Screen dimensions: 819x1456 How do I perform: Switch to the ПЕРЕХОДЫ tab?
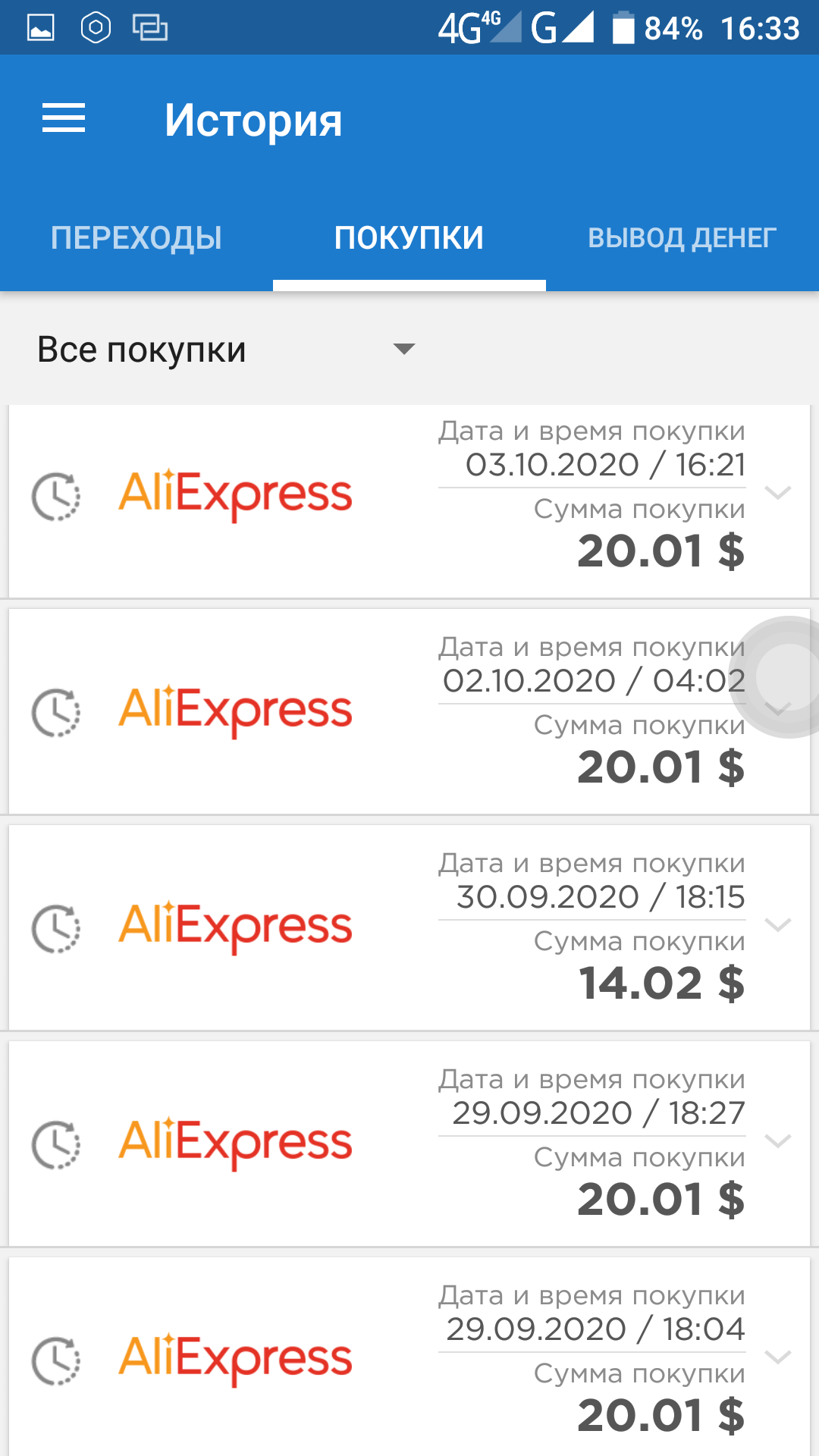136,238
